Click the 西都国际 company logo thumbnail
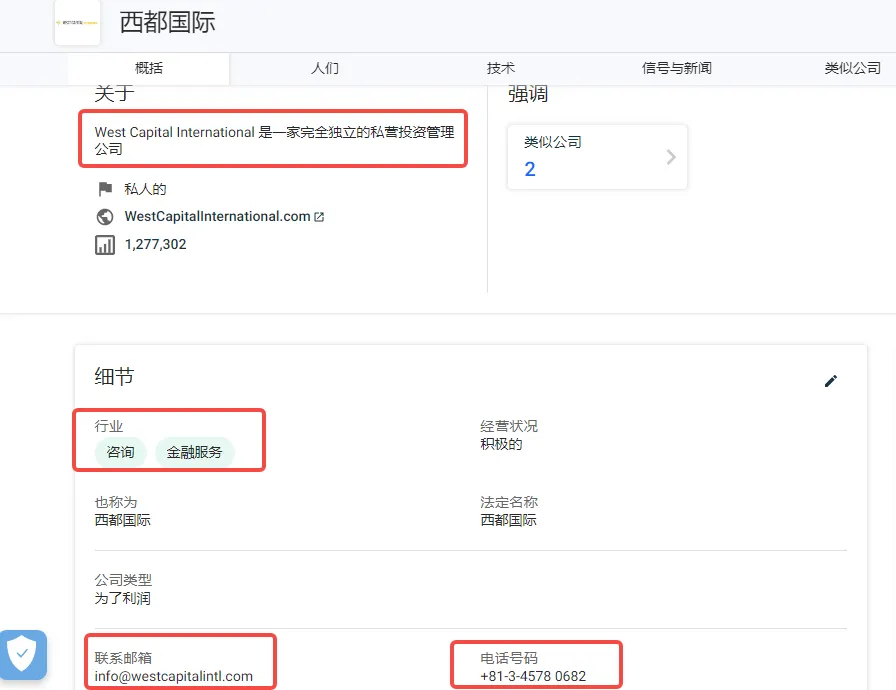 (77, 22)
